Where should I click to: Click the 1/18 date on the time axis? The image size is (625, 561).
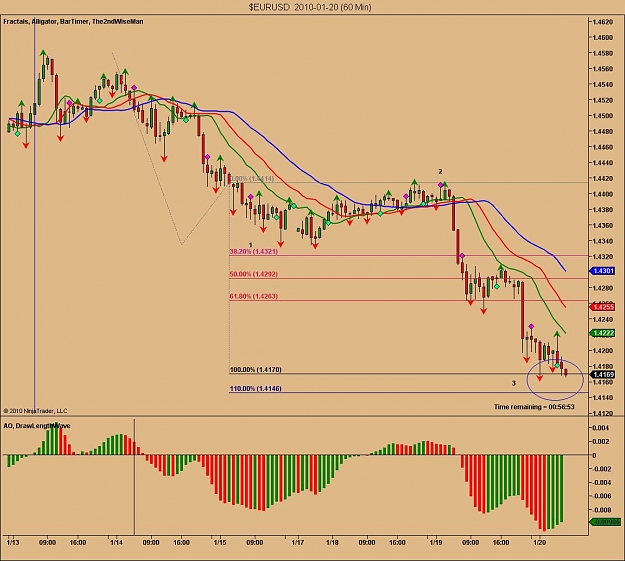[x=332, y=543]
